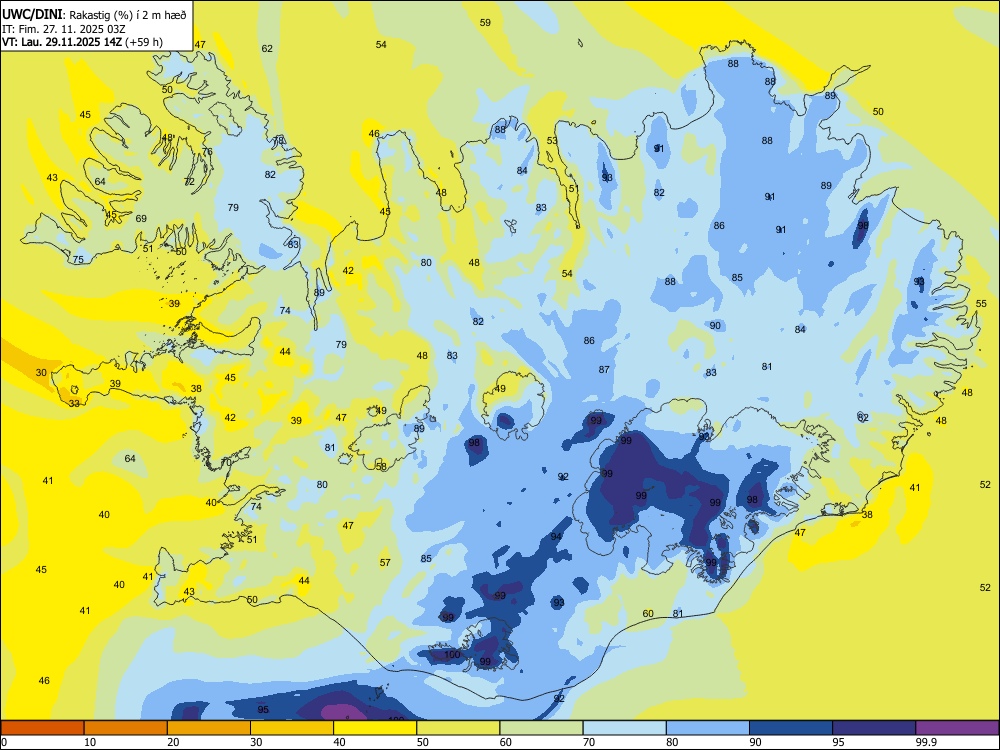The width and height of the screenshot is (1000, 750).
Task: Click the dark orange 0–10 legend swatch
Action: click(x=42, y=728)
